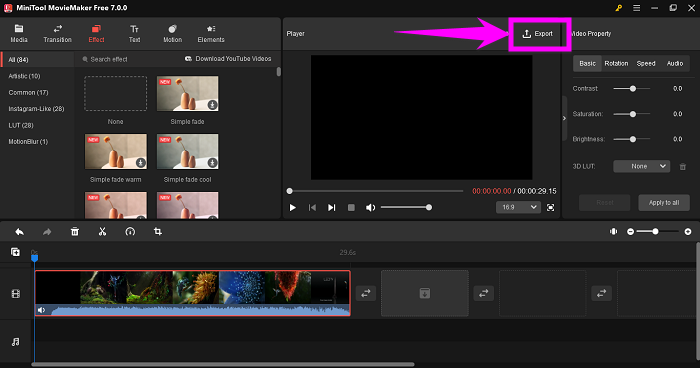Switch to the Basic property tab
This screenshot has width=700, height=368.
pyautogui.click(x=588, y=63)
